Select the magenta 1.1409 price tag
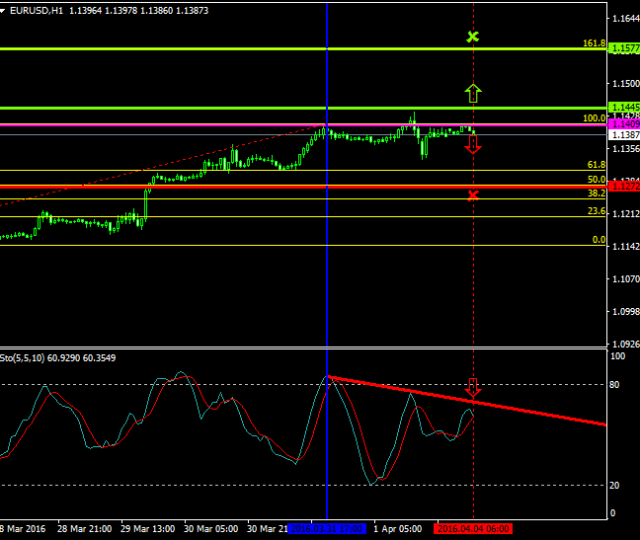640x540 pixels. pyautogui.click(x=624, y=124)
